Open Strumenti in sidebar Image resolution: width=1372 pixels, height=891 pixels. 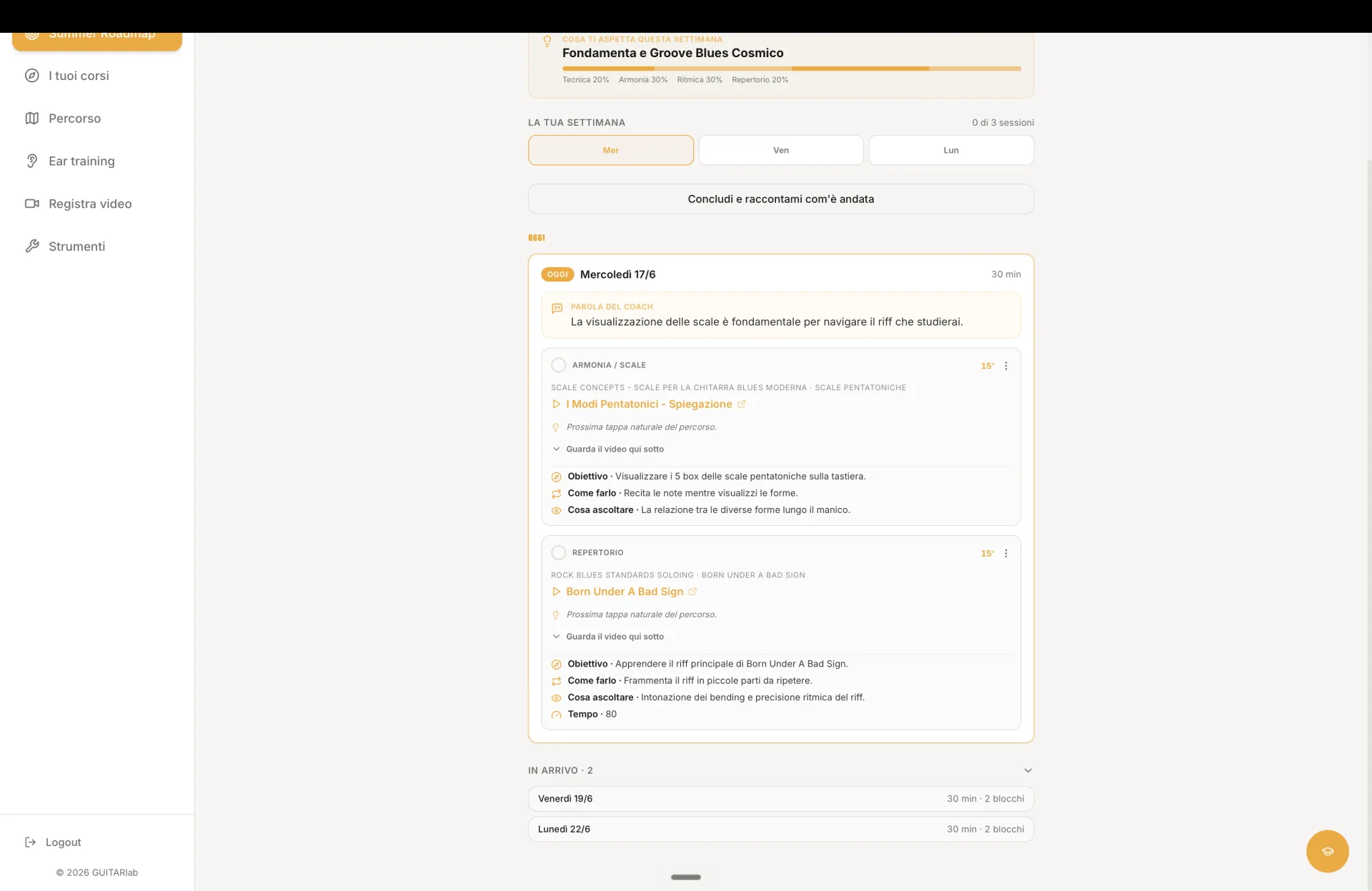[76, 247]
